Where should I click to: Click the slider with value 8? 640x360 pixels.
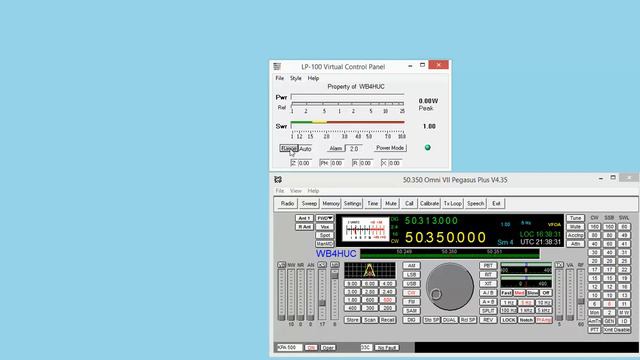(334, 294)
